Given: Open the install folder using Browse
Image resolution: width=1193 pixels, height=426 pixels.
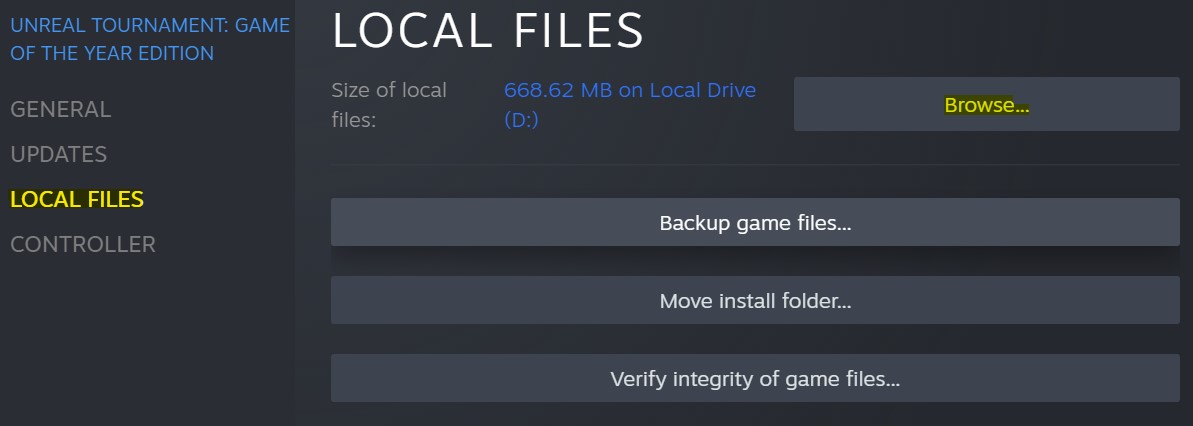Looking at the screenshot, I should (x=986, y=105).
